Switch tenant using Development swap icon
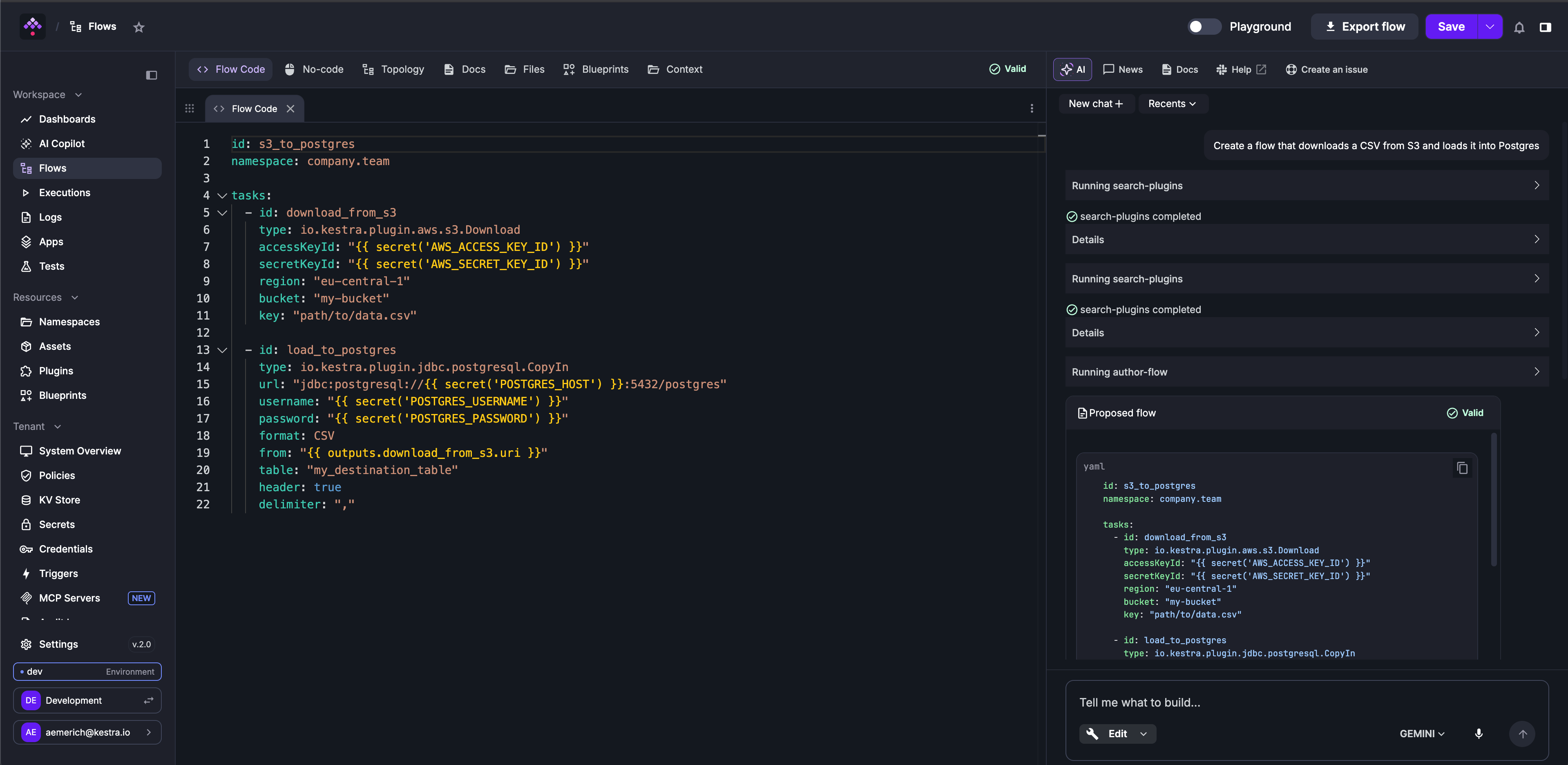1568x765 pixels. [x=149, y=700]
